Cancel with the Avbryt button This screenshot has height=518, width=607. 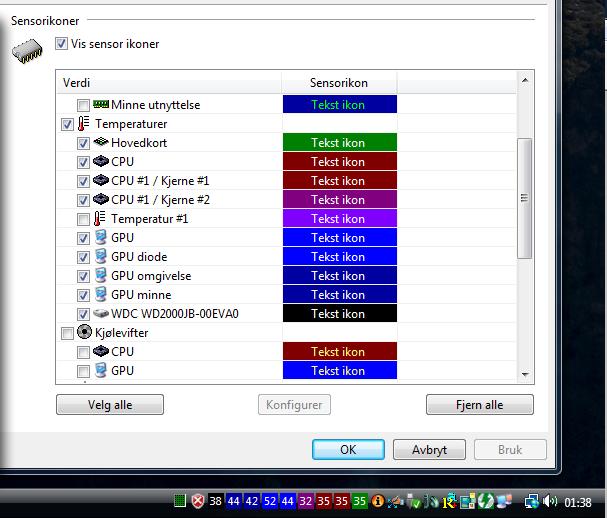point(429,449)
